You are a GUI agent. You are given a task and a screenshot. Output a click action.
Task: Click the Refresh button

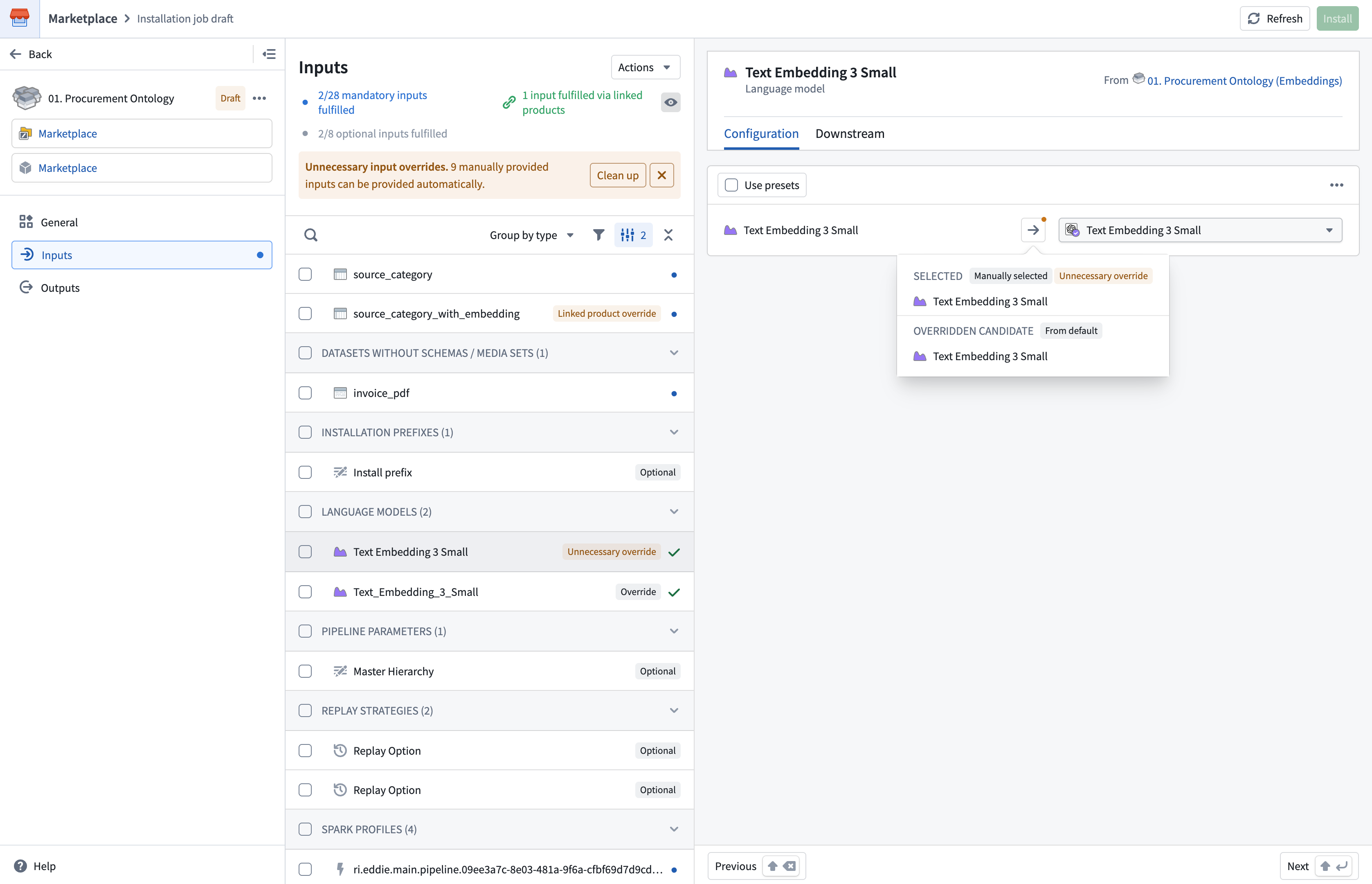tap(1275, 18)
